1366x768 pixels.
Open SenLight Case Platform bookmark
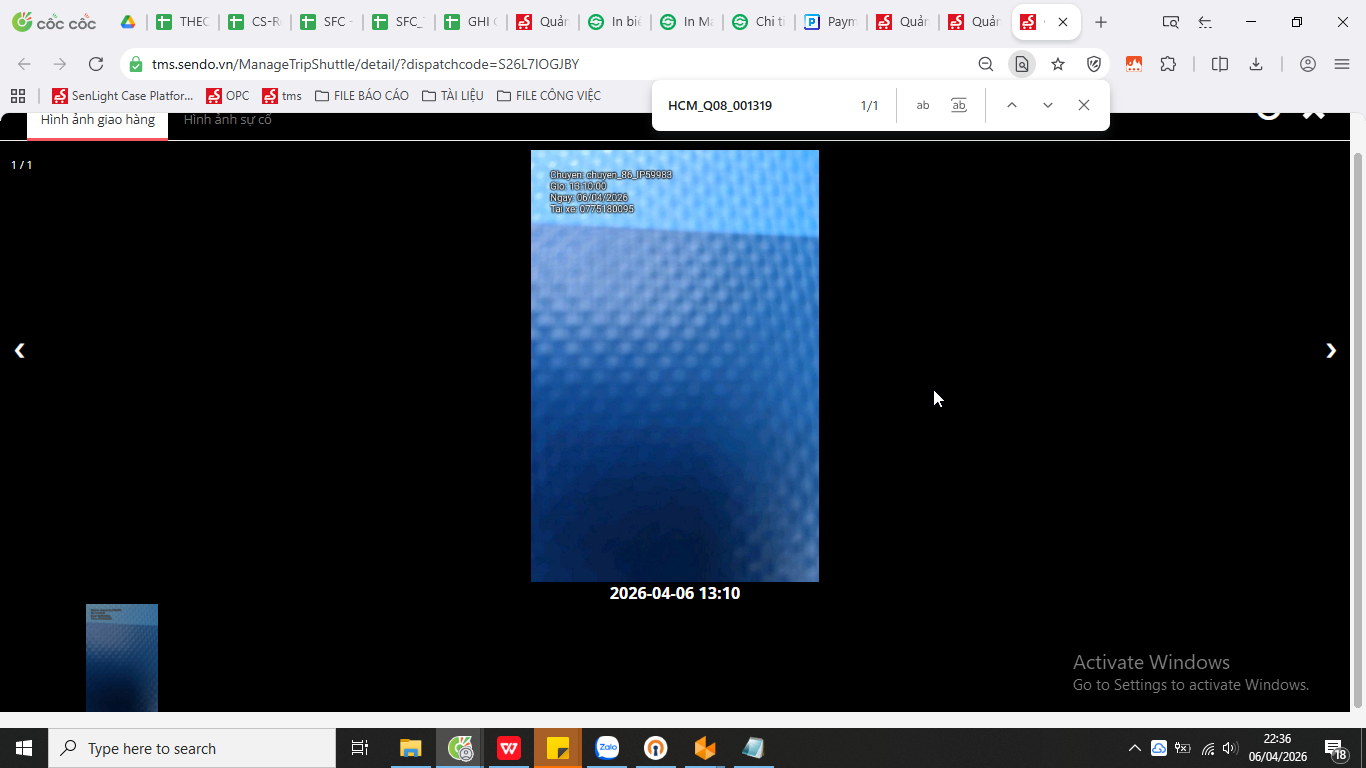coord(123,96)
